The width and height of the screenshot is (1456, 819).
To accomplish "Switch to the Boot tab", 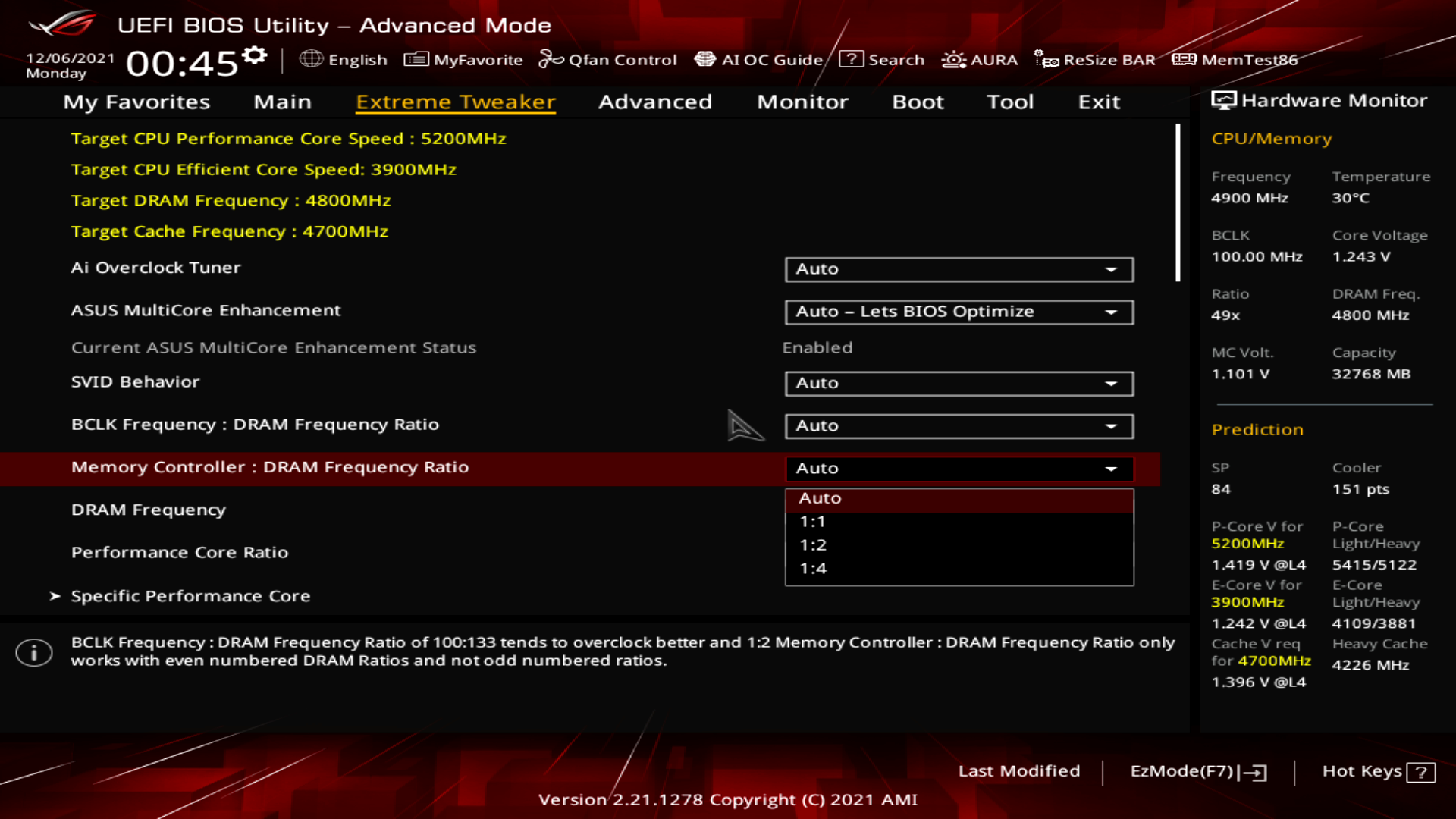I will point(918,102).
